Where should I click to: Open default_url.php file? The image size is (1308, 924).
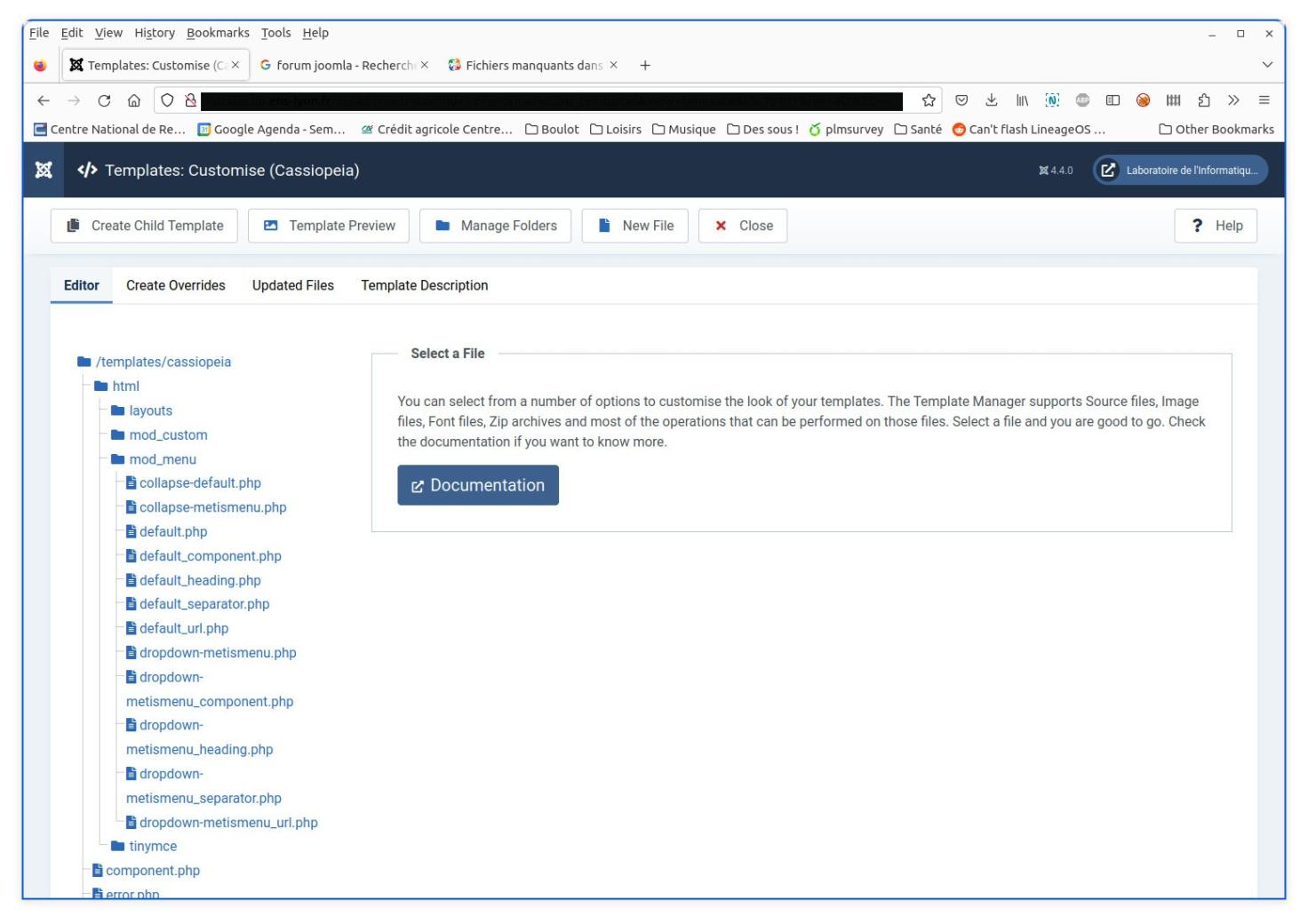point(178,628)
